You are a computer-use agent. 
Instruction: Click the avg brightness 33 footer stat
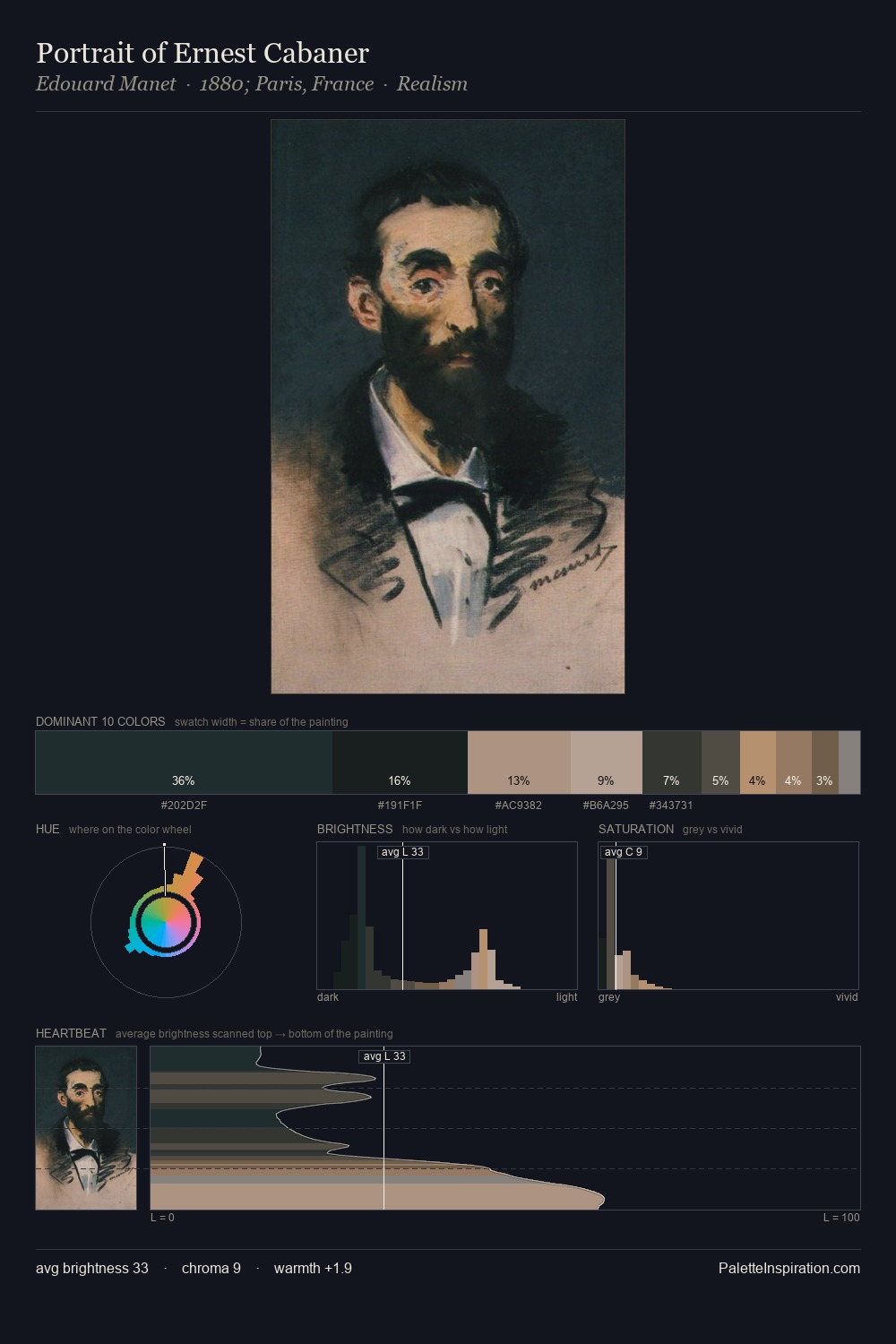click(92, 1268)
